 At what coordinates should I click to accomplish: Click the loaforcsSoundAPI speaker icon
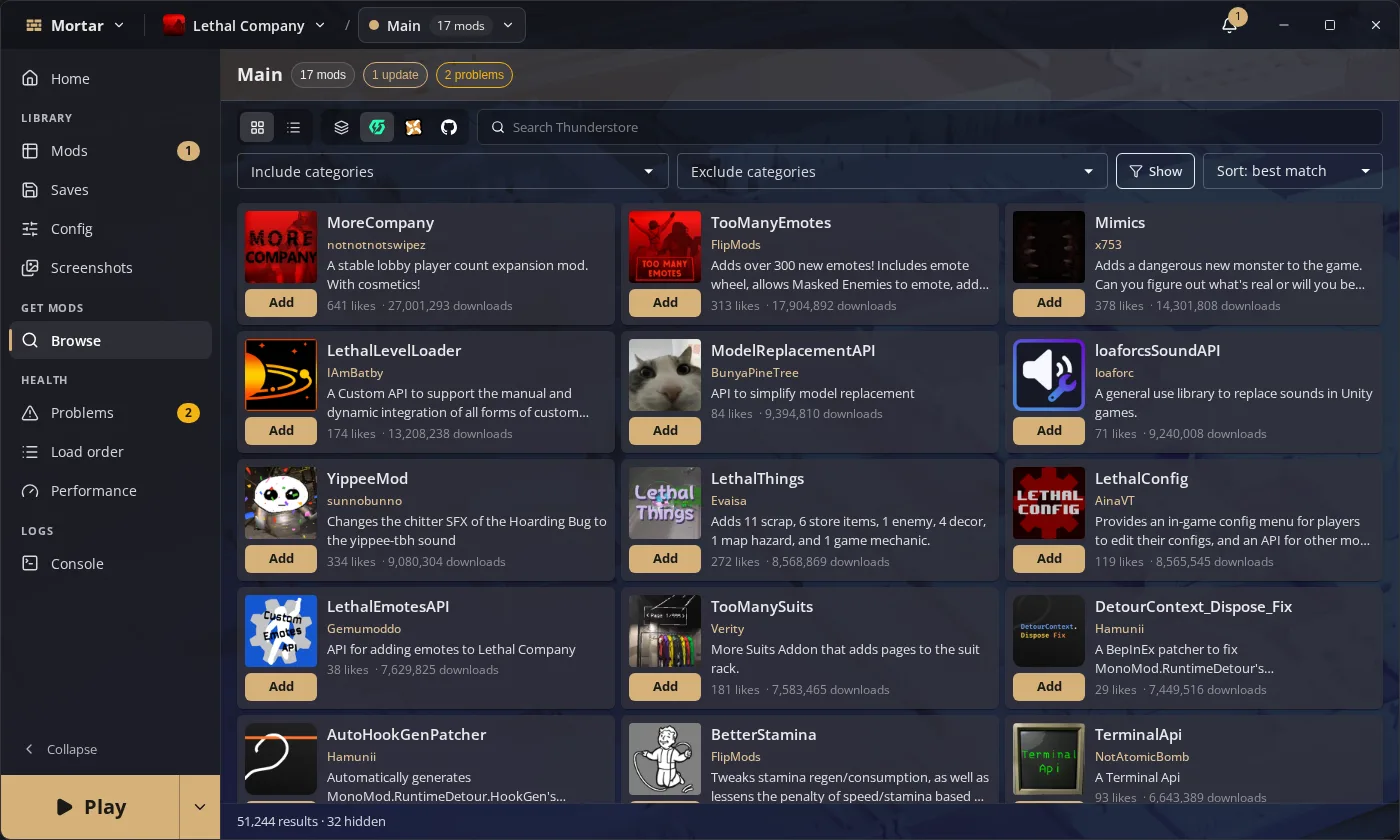[x=1049, y=375]
